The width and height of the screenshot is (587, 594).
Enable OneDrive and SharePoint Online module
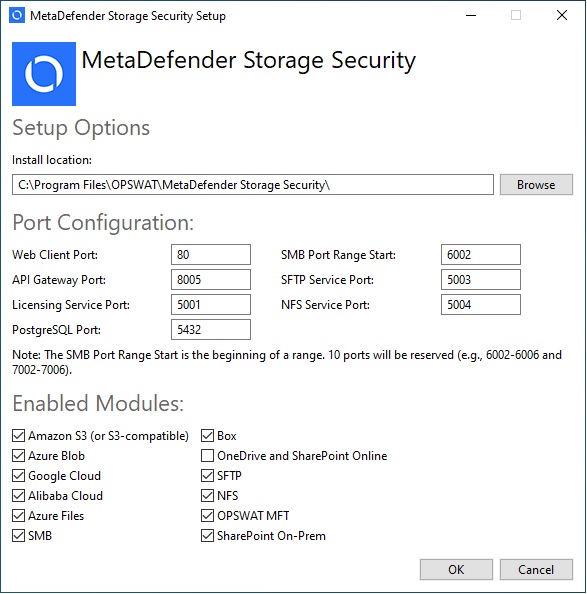point(207,456)
